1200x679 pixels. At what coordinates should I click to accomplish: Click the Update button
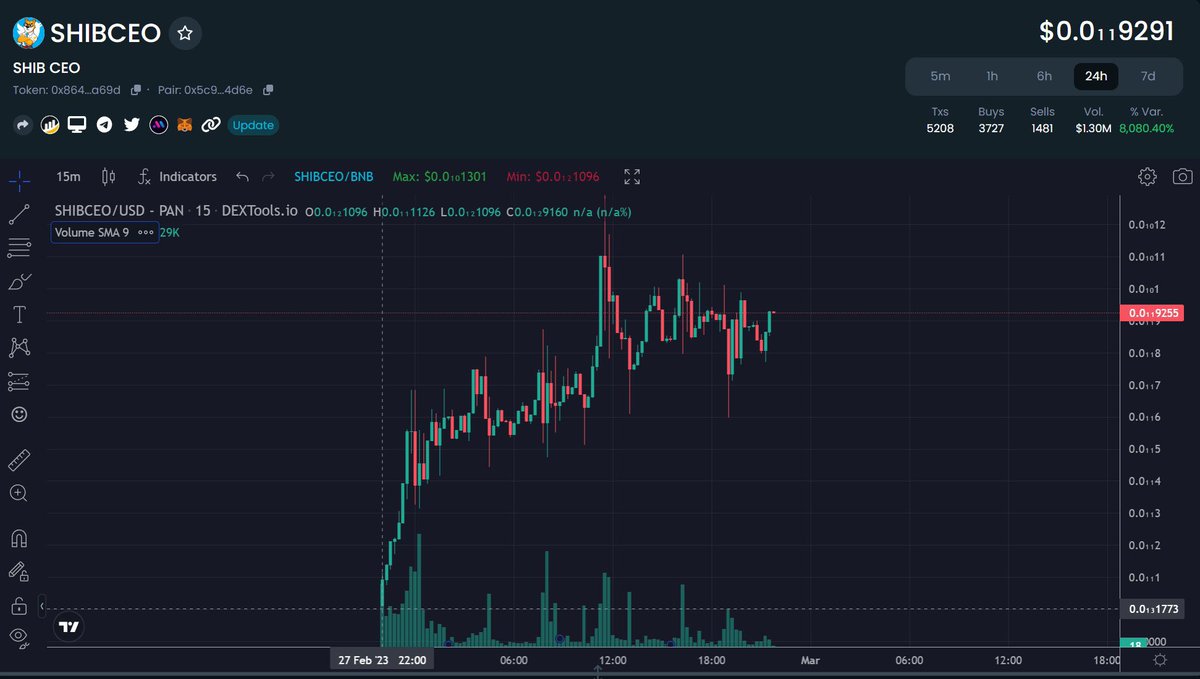(253, 124)
